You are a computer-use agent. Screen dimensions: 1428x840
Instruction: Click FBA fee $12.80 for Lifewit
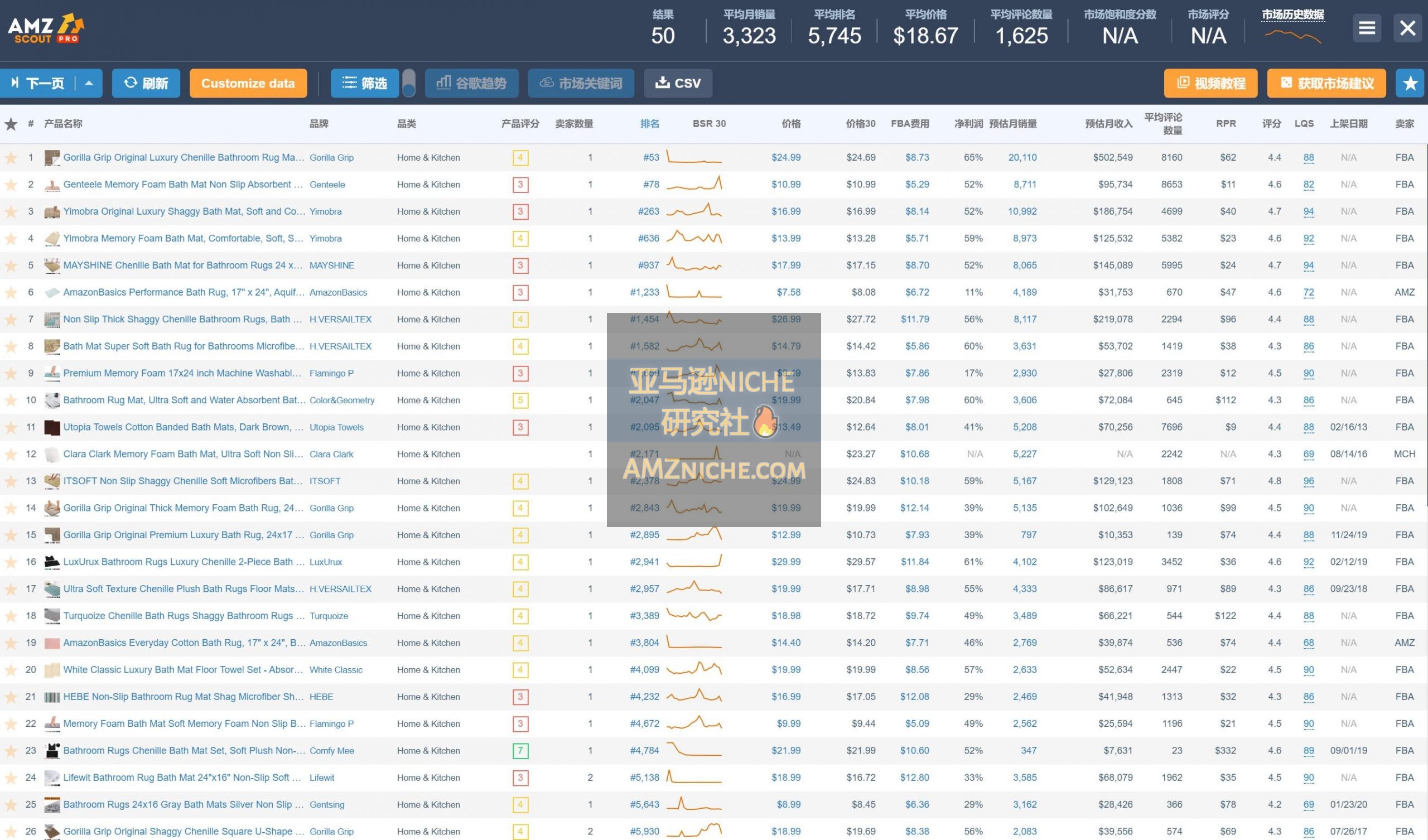click(915, 778)
